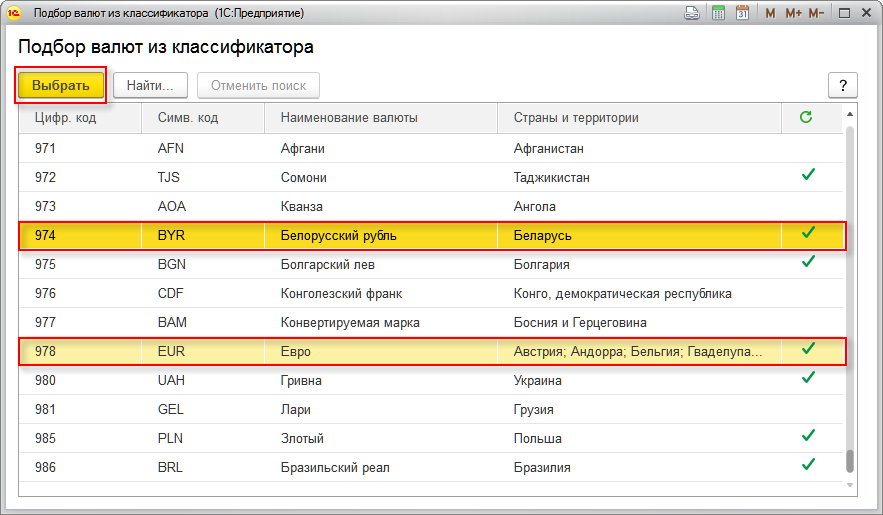Open the calculator tool
Viewport: 883px width, 515px height.
point(718,13)
